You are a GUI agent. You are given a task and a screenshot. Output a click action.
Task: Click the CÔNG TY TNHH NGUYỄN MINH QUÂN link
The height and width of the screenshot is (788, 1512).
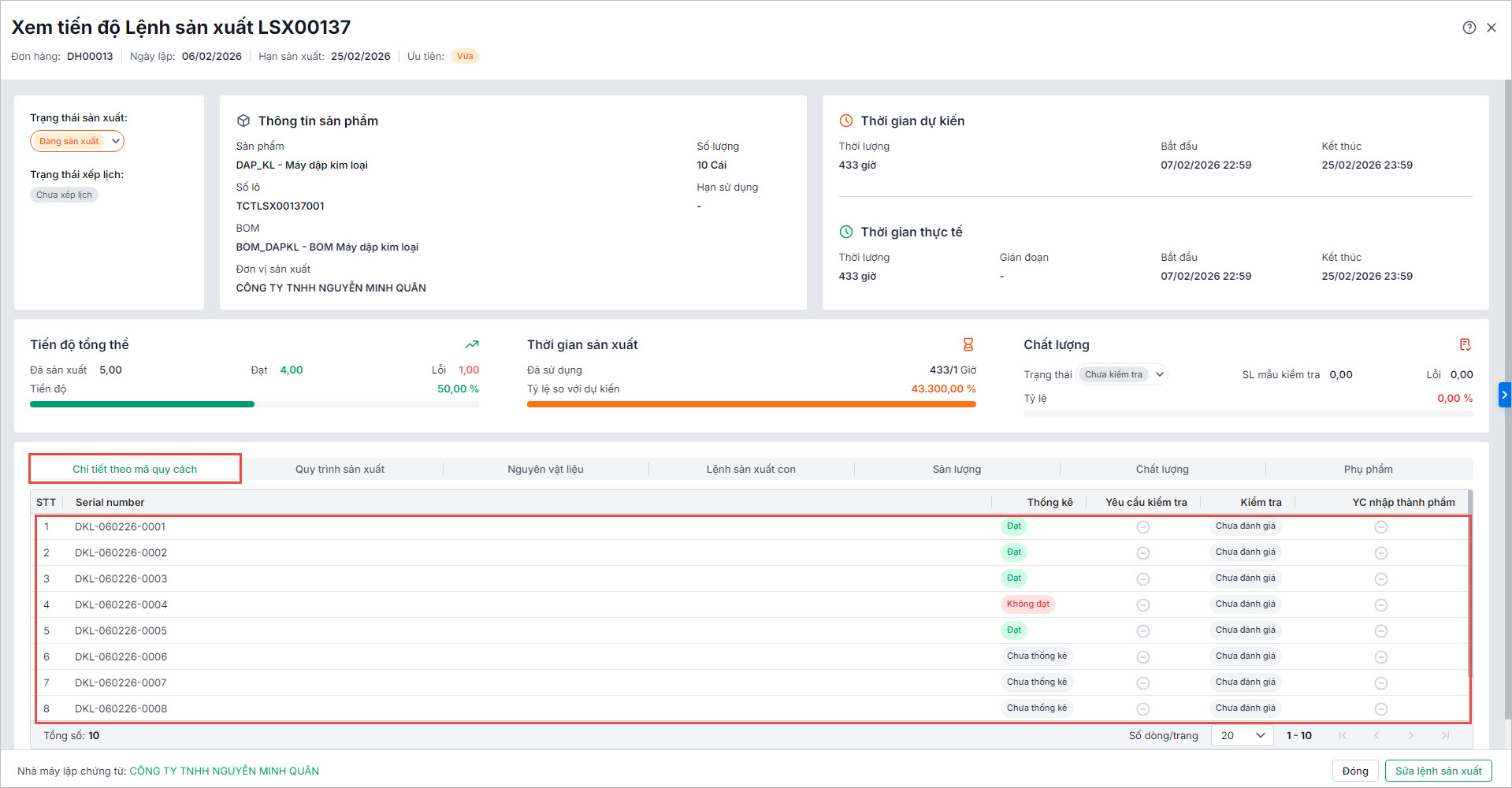[224, 771]
